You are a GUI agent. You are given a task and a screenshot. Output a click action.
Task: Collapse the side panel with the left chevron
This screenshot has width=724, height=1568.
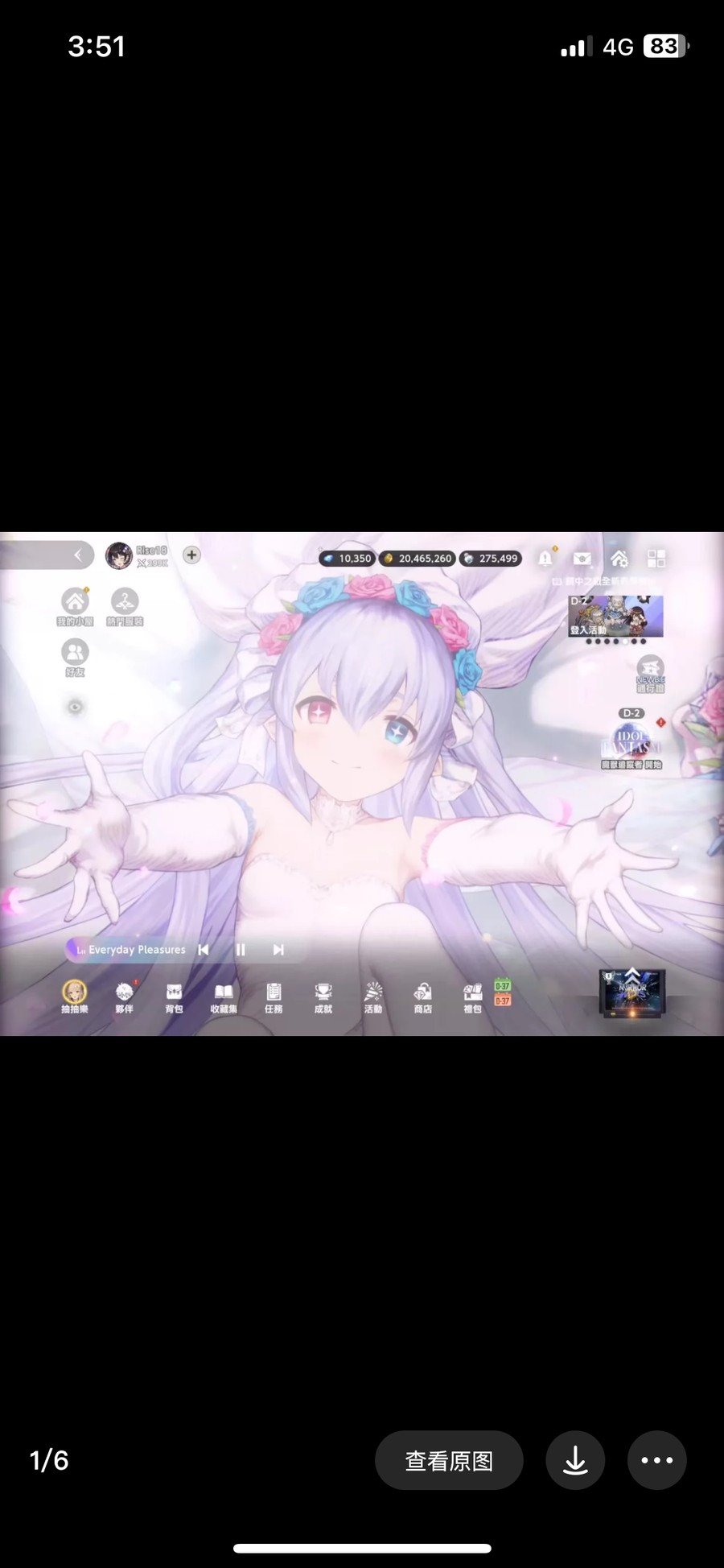pyautogui.click(x=77, y=555)
